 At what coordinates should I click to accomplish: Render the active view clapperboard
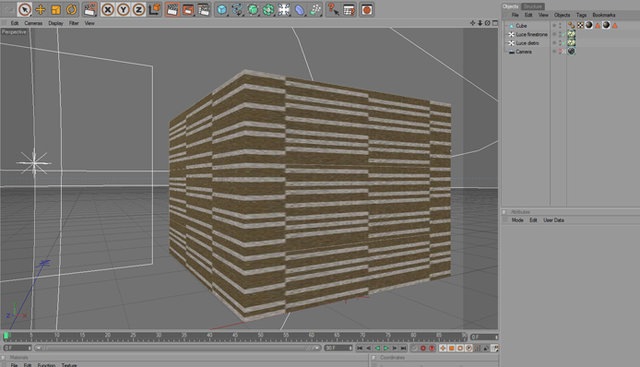172,9
